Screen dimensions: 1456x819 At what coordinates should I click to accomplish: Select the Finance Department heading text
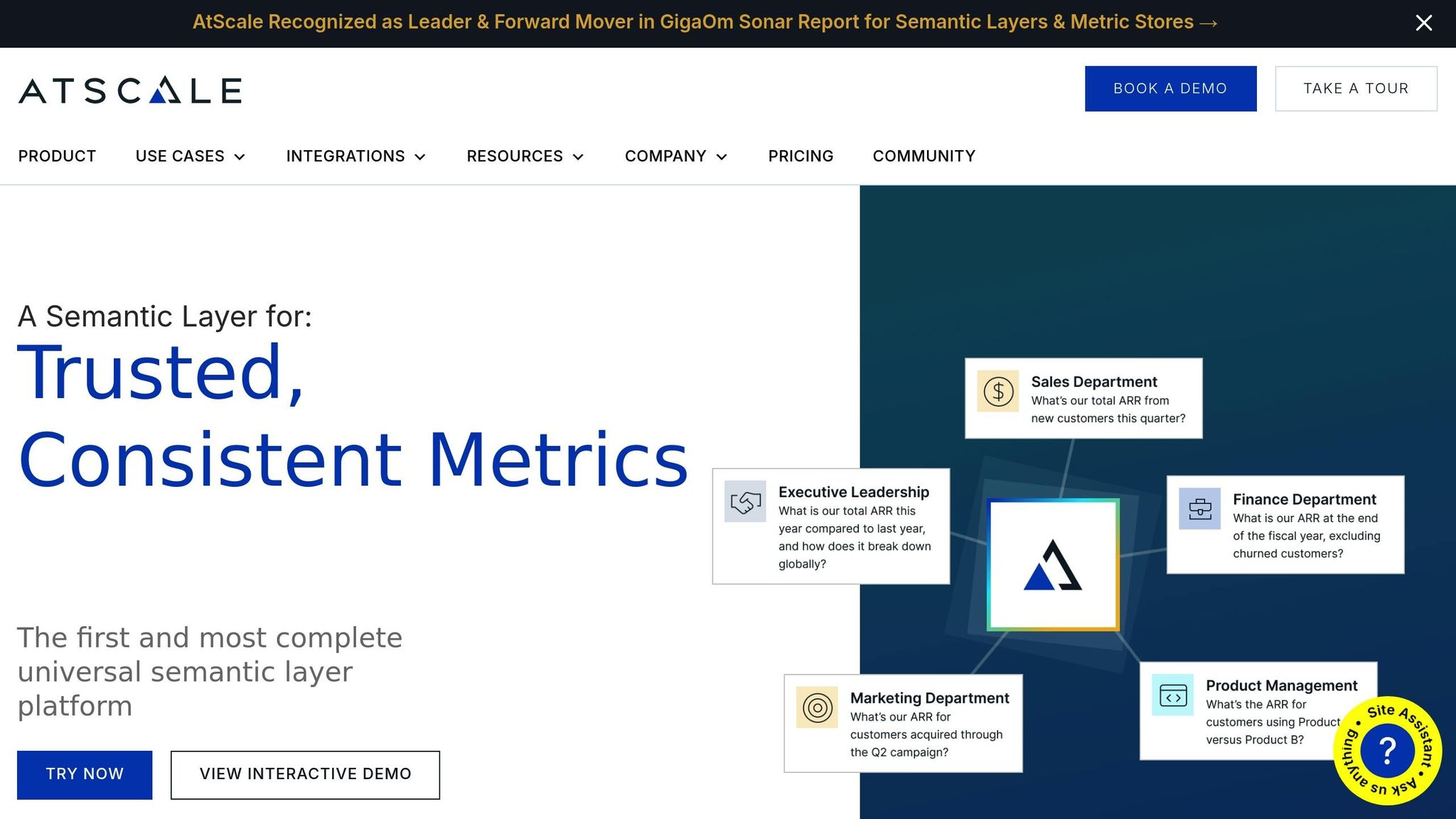[1305, 499]
